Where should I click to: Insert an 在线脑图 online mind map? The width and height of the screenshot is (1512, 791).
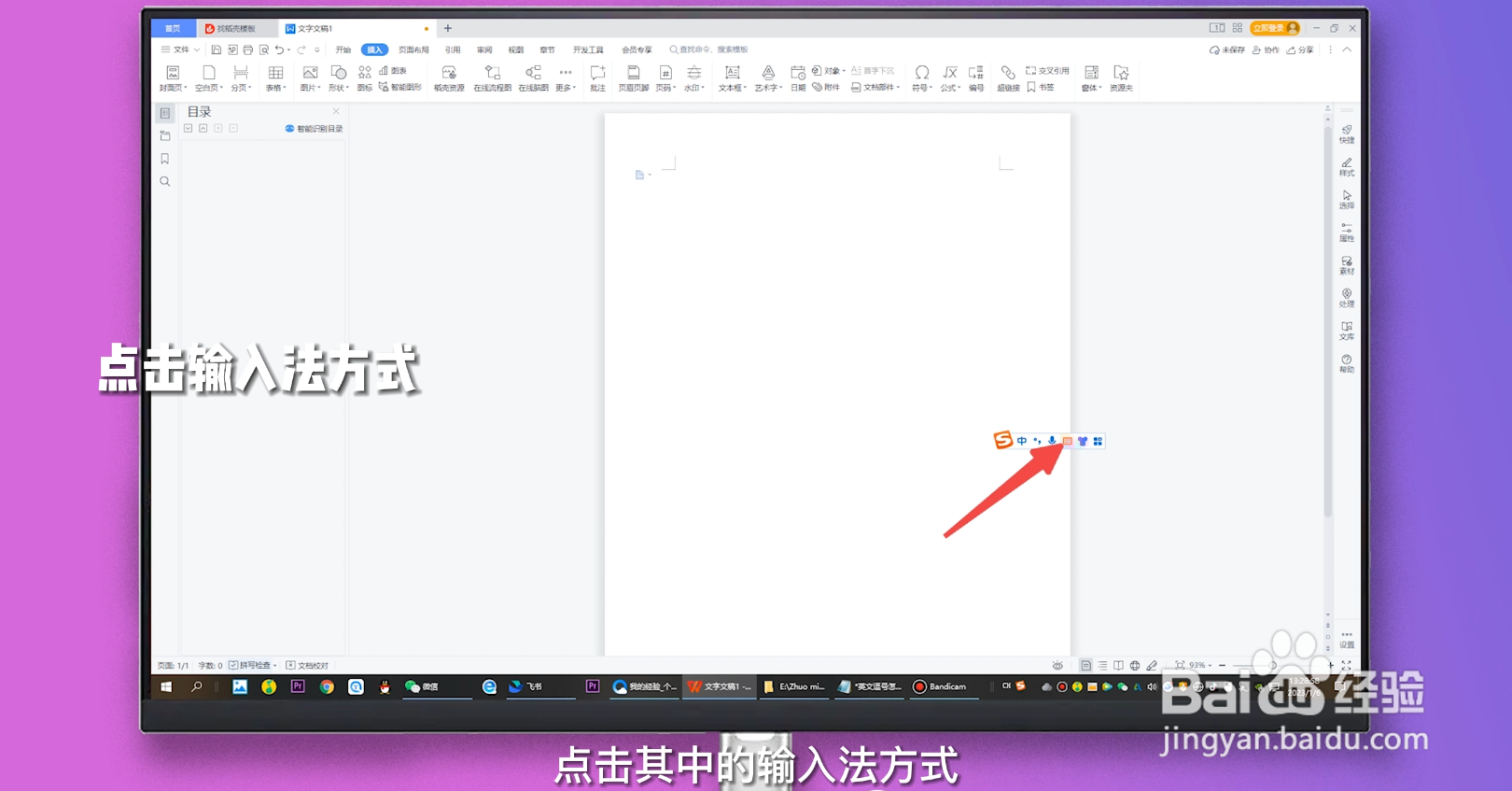[534, 78]
